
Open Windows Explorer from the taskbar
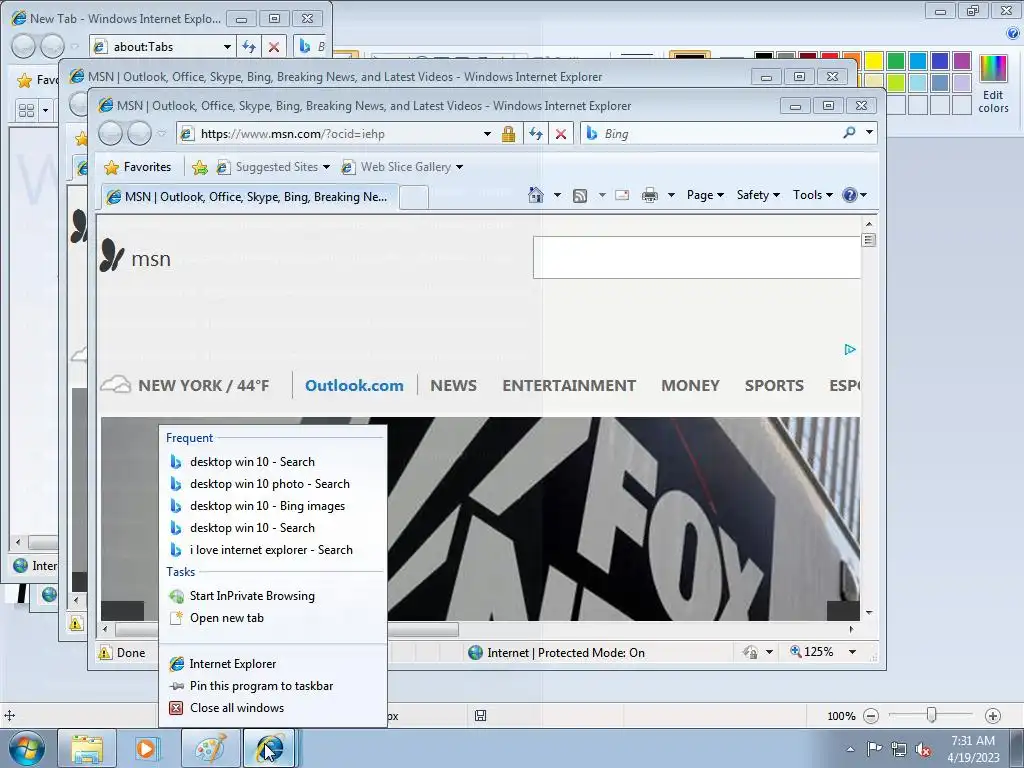tap(87, 748)
